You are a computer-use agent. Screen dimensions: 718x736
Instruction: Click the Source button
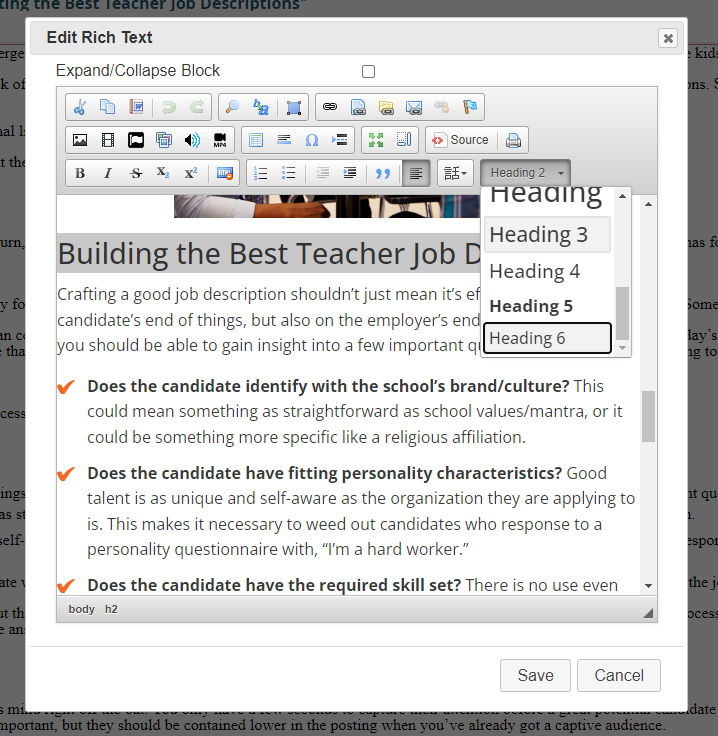pyautogui.click(x=460, y=140)
